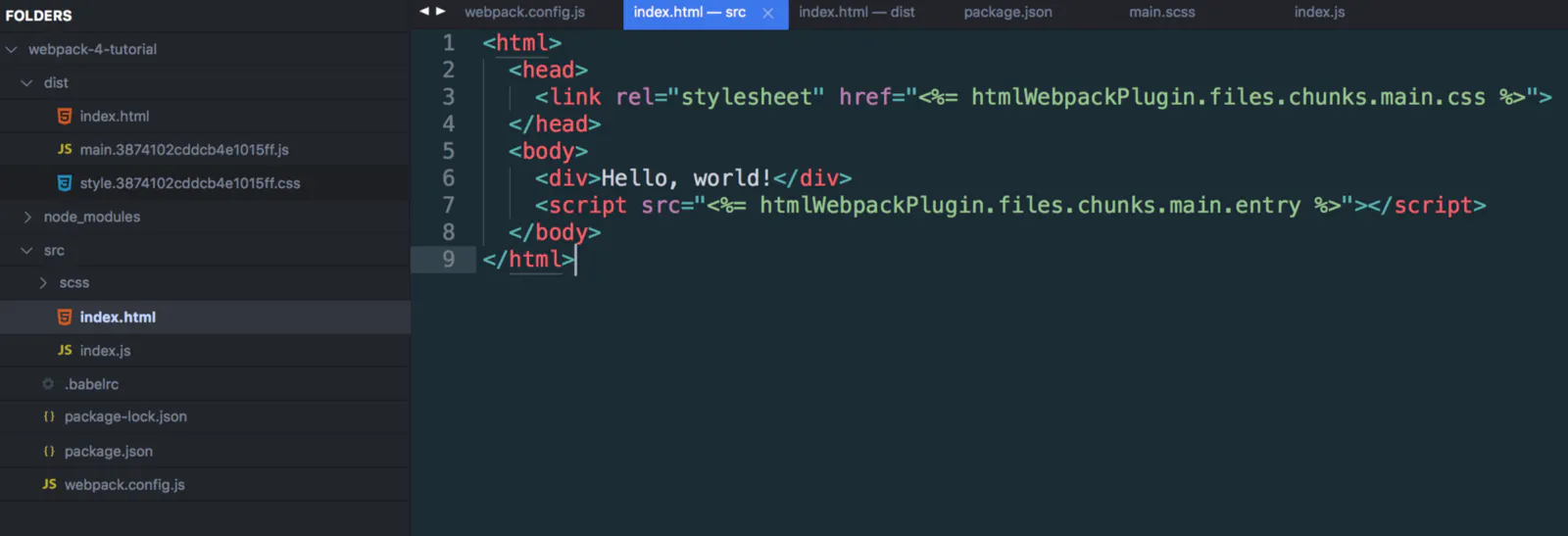The width and height of the screenshot is (1568, 536).
Task: Expand the node_modules folder
Action: click(x=27, y=217)
